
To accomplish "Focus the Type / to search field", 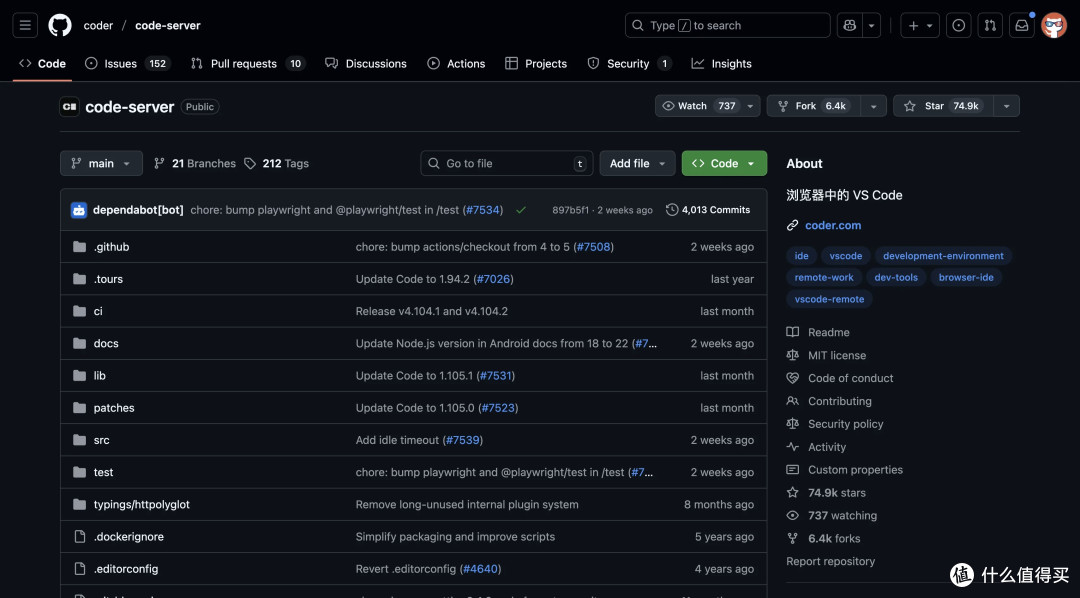I will 727,25.
